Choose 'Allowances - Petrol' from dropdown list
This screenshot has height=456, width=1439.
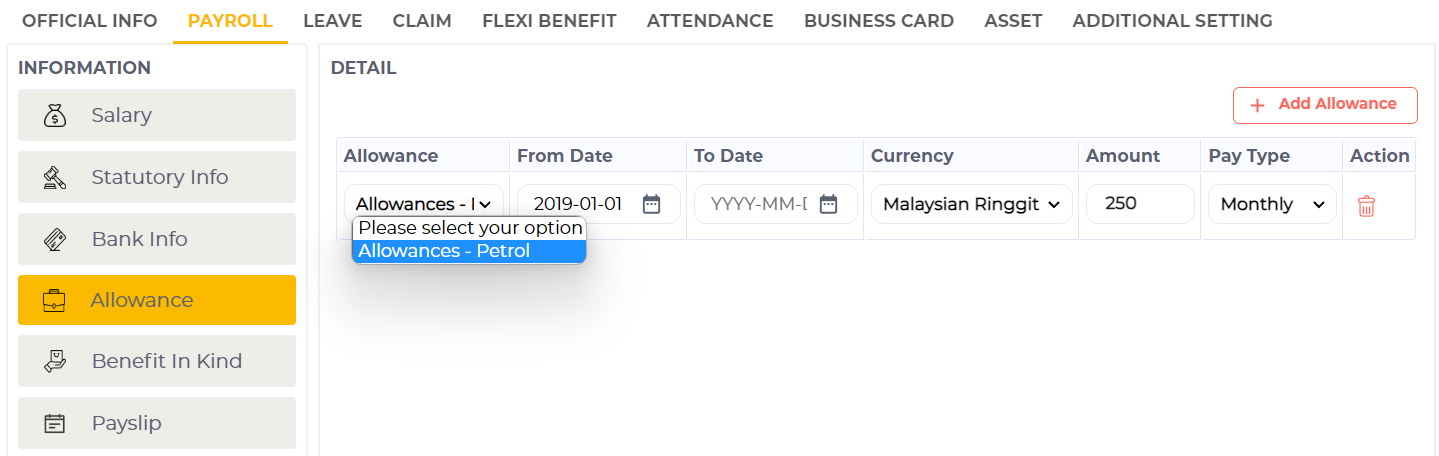tap(468, 251)
